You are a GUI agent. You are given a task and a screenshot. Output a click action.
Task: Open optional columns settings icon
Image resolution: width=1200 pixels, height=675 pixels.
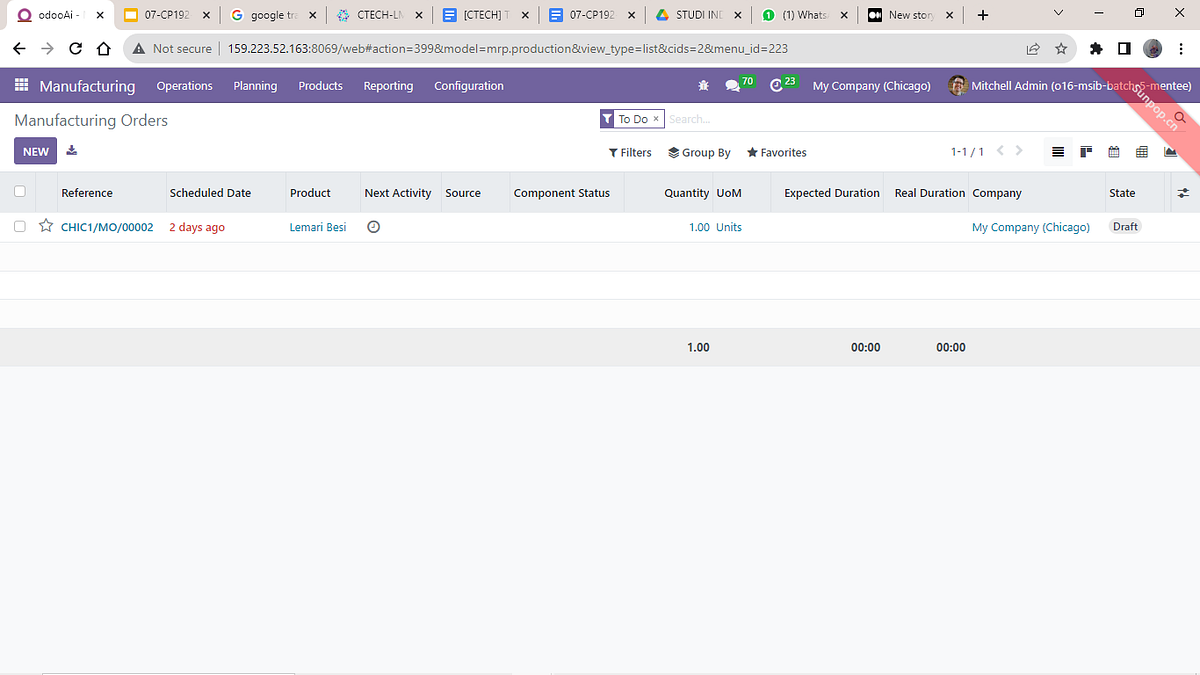point(1183,193)
